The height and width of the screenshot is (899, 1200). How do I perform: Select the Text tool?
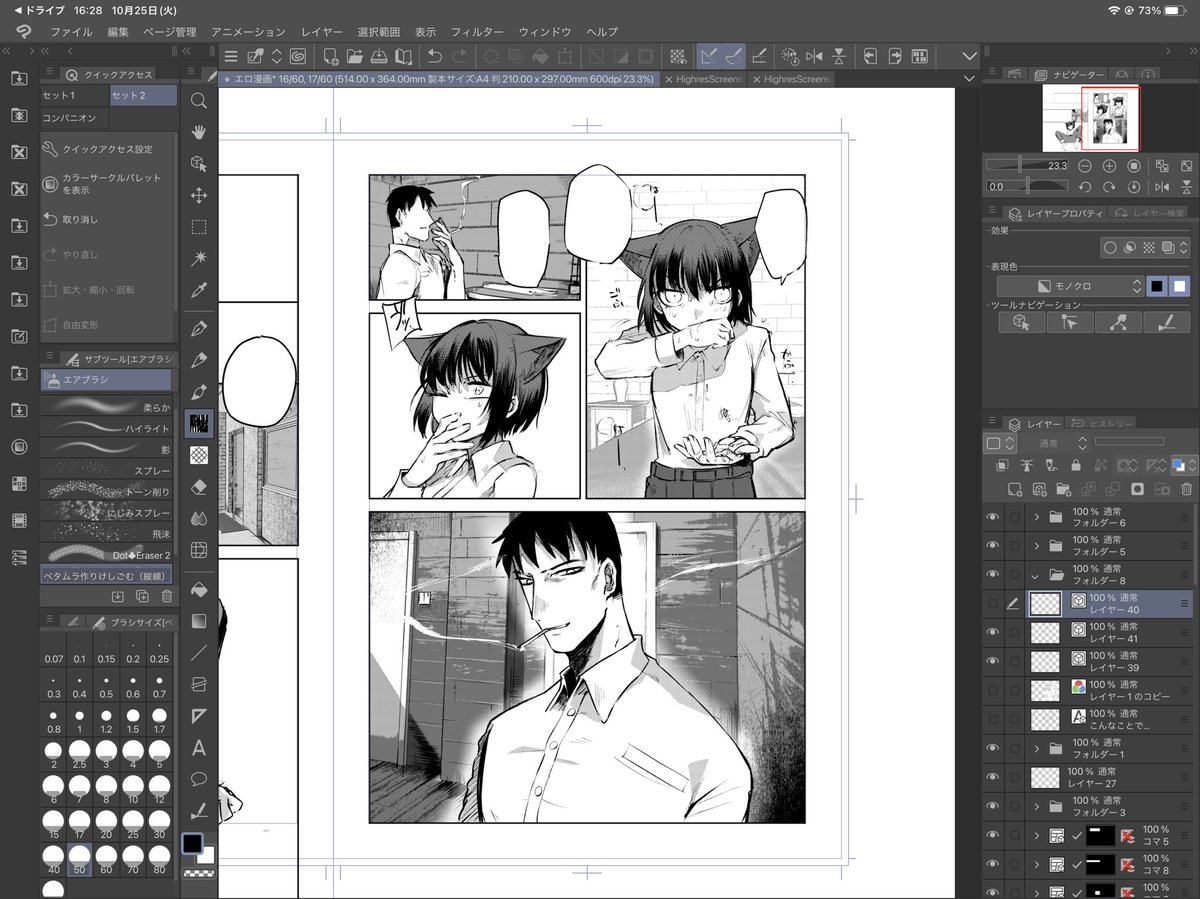[x=199, y=747]
